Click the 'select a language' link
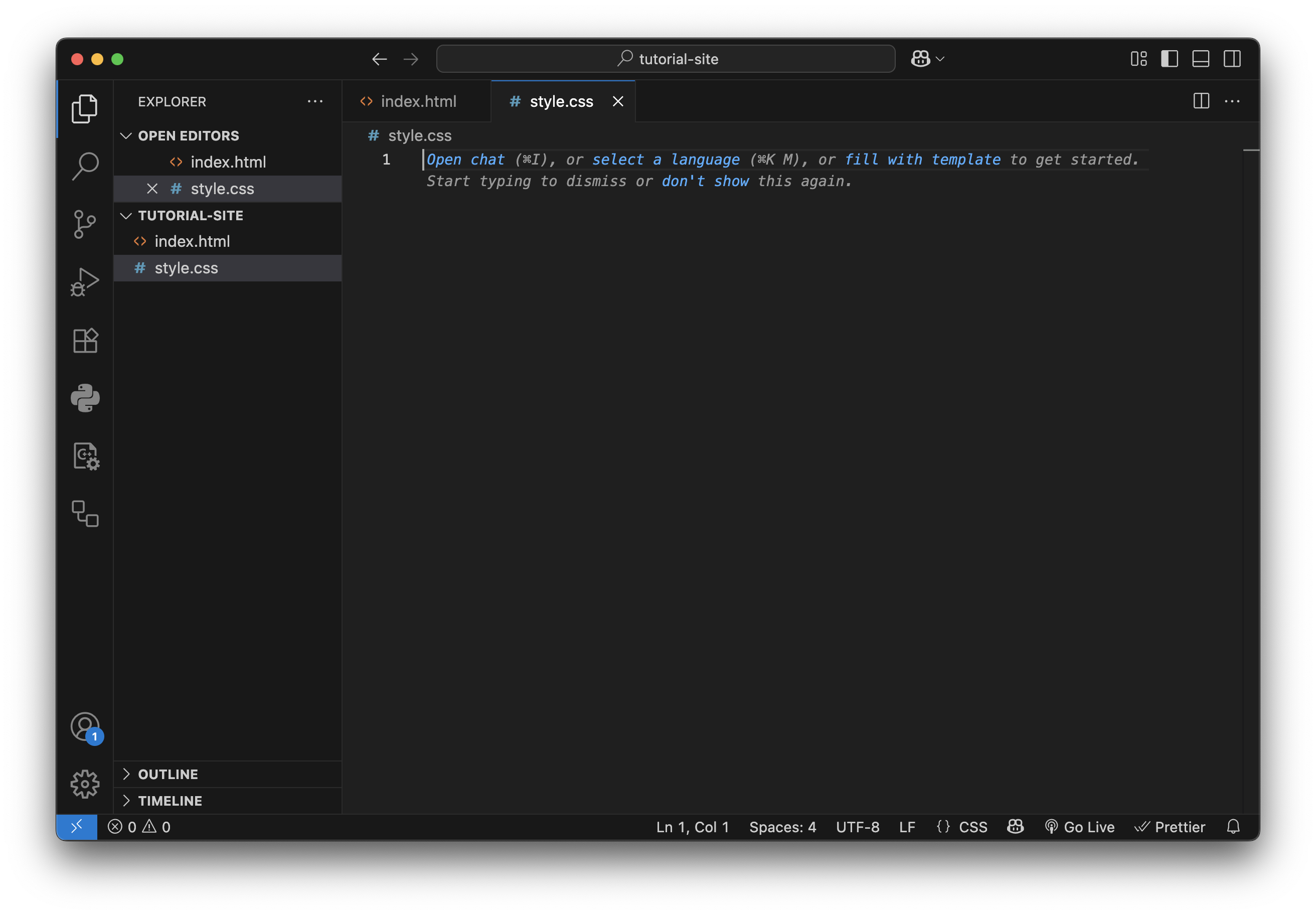This screenshot has height=915, width=1316. pyautogui.click(x=666, y=160)
